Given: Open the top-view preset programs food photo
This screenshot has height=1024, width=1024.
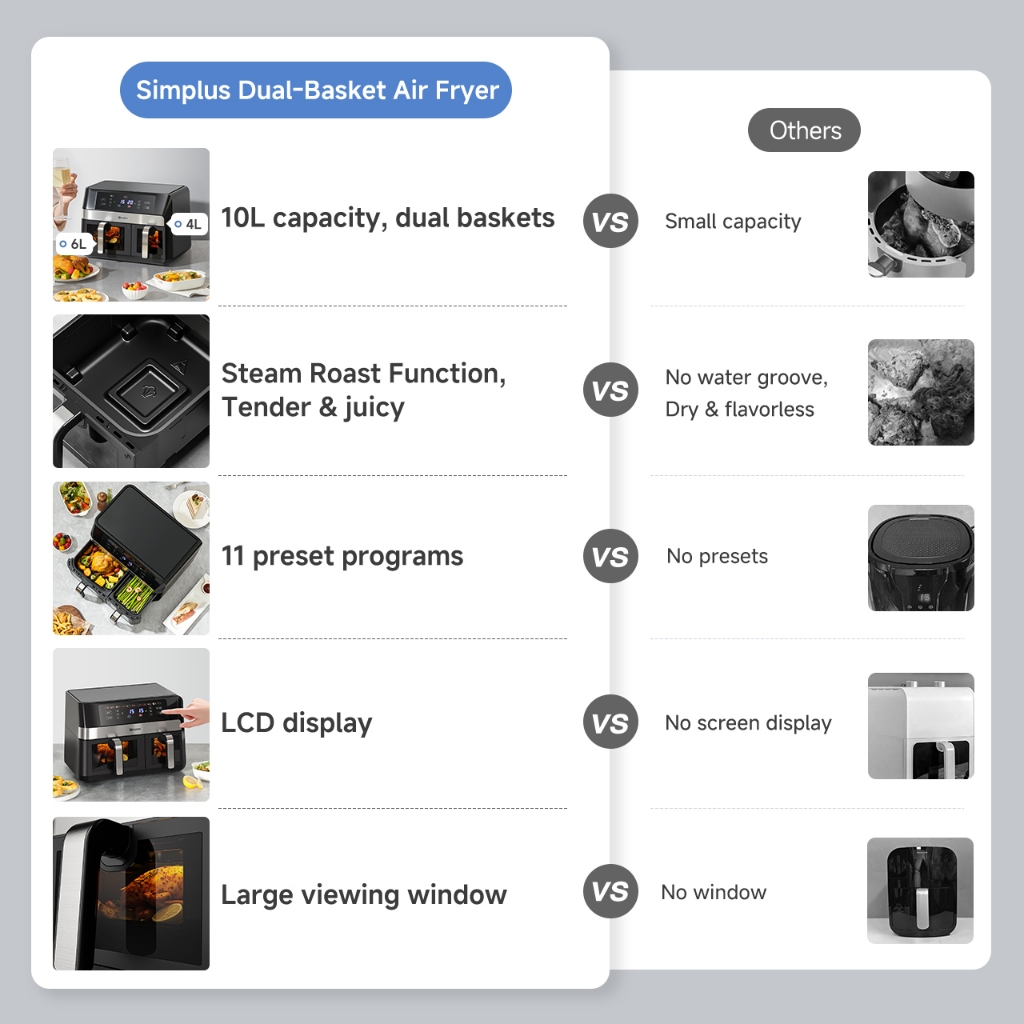Looking at the screenshot, I should [131, 558].
